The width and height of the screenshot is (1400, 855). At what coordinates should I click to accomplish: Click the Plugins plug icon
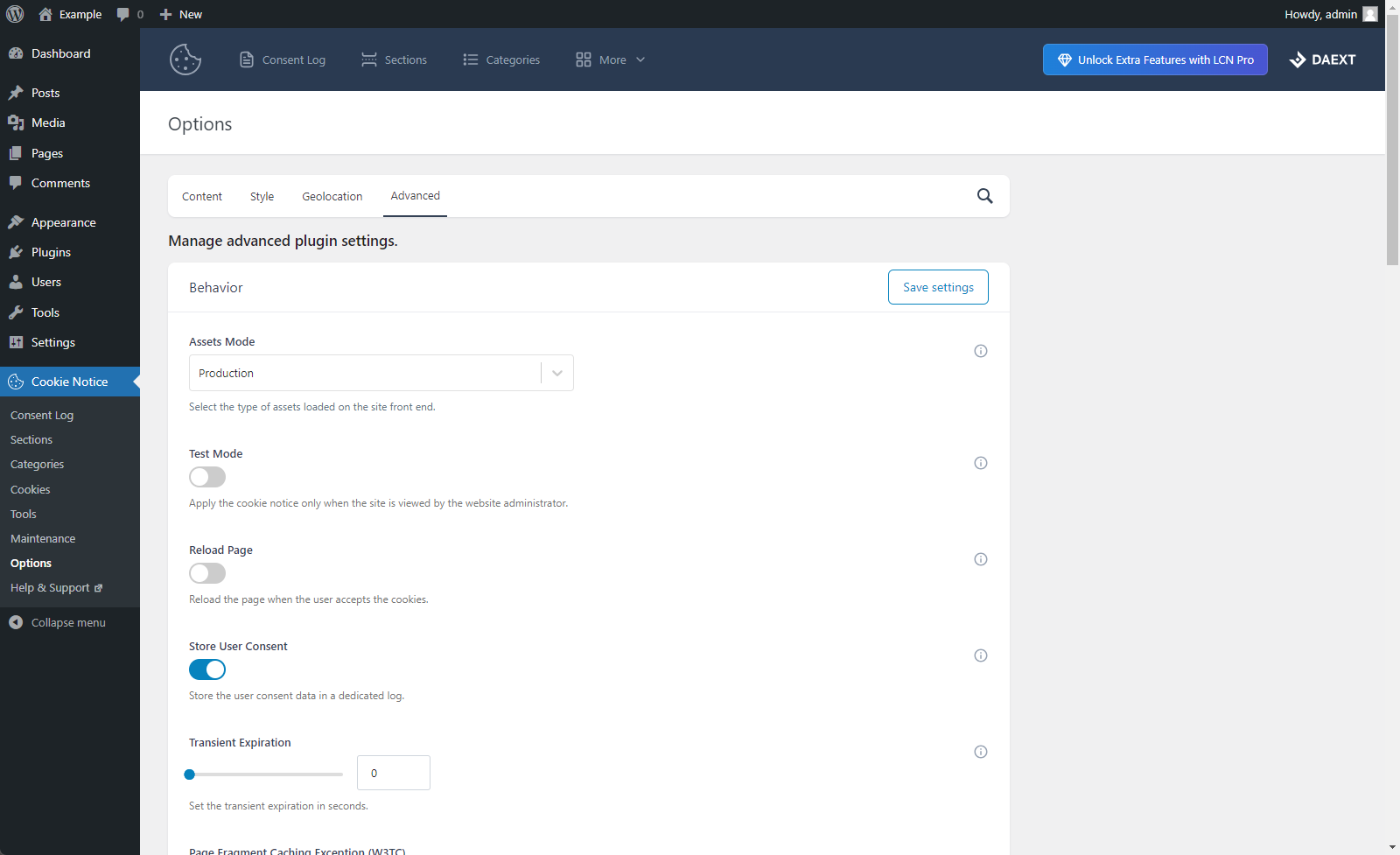coord(16,252)
